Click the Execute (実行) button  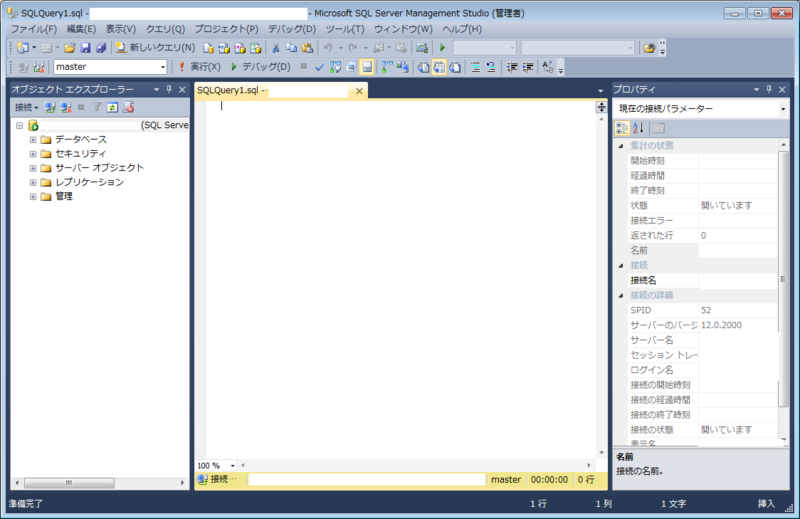point(199,67)
